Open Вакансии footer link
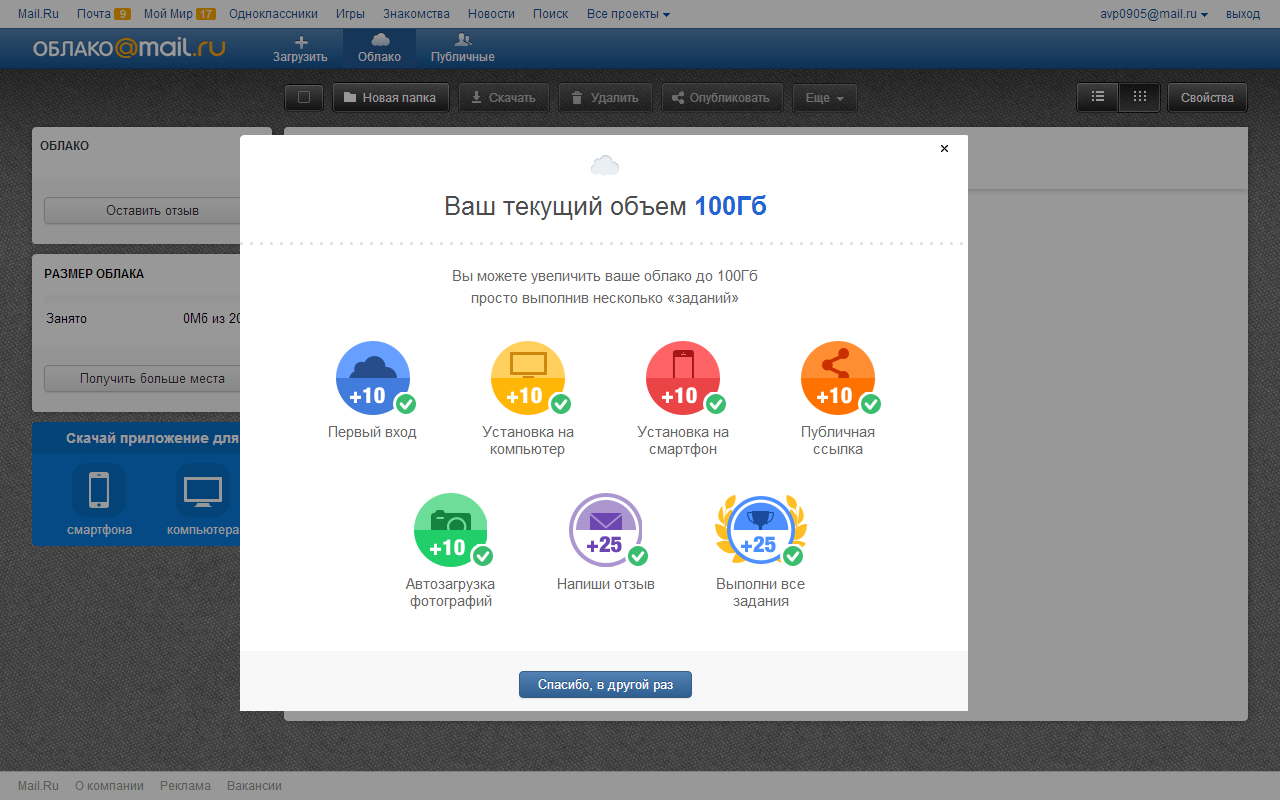The width and height of the screenshot is (1280, 800). click(x=254, y=786)
